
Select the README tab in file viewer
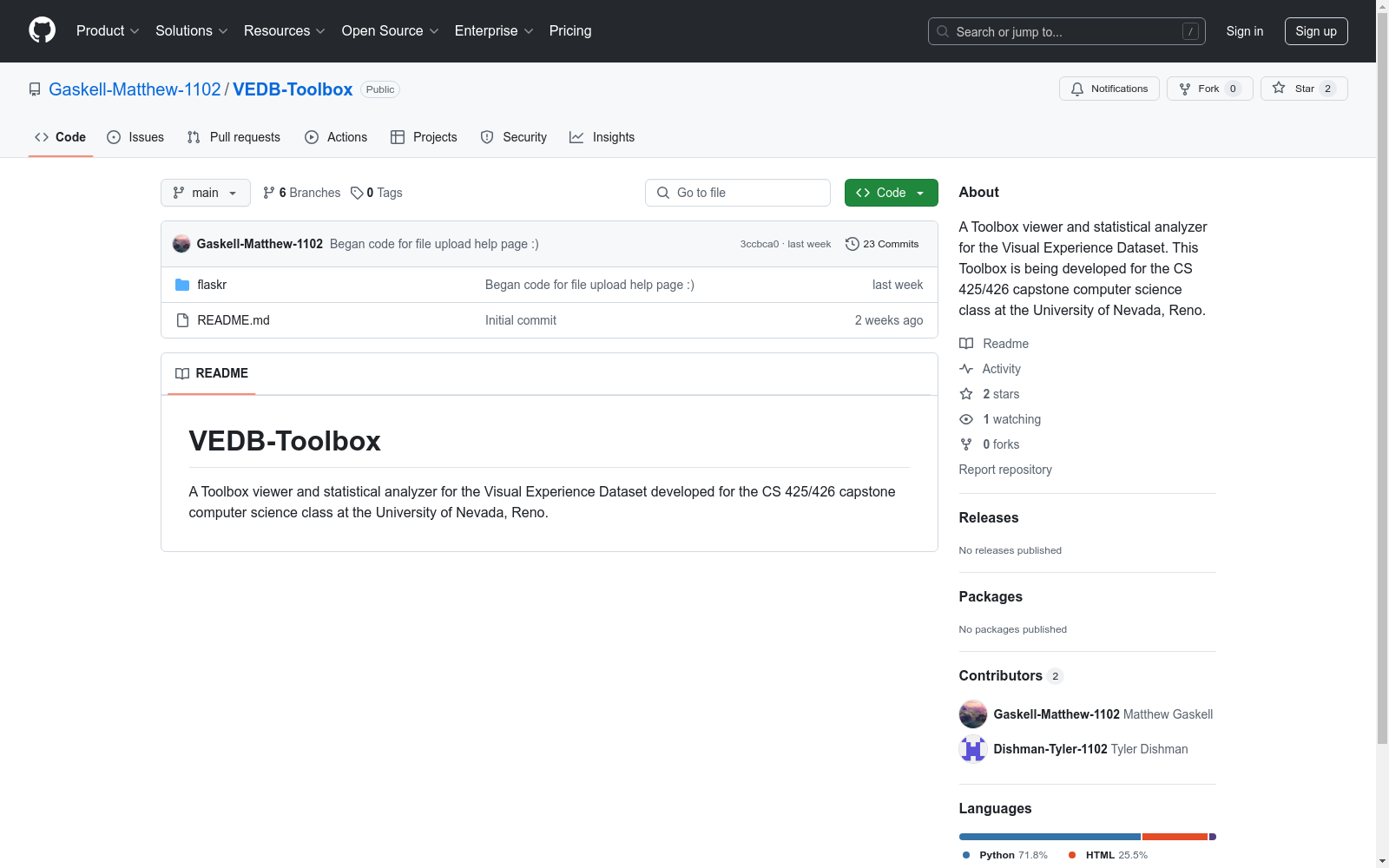[212, 373]
